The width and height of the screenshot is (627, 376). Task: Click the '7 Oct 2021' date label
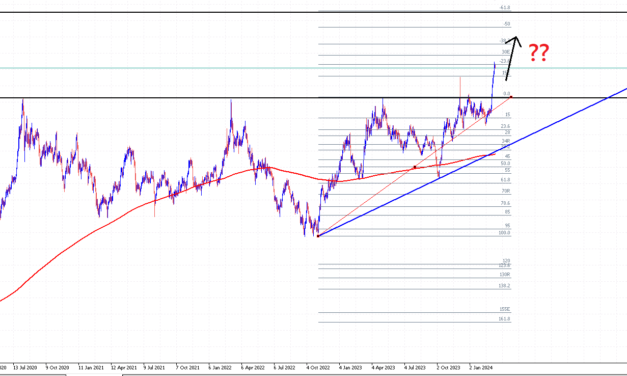coord(188,367)
